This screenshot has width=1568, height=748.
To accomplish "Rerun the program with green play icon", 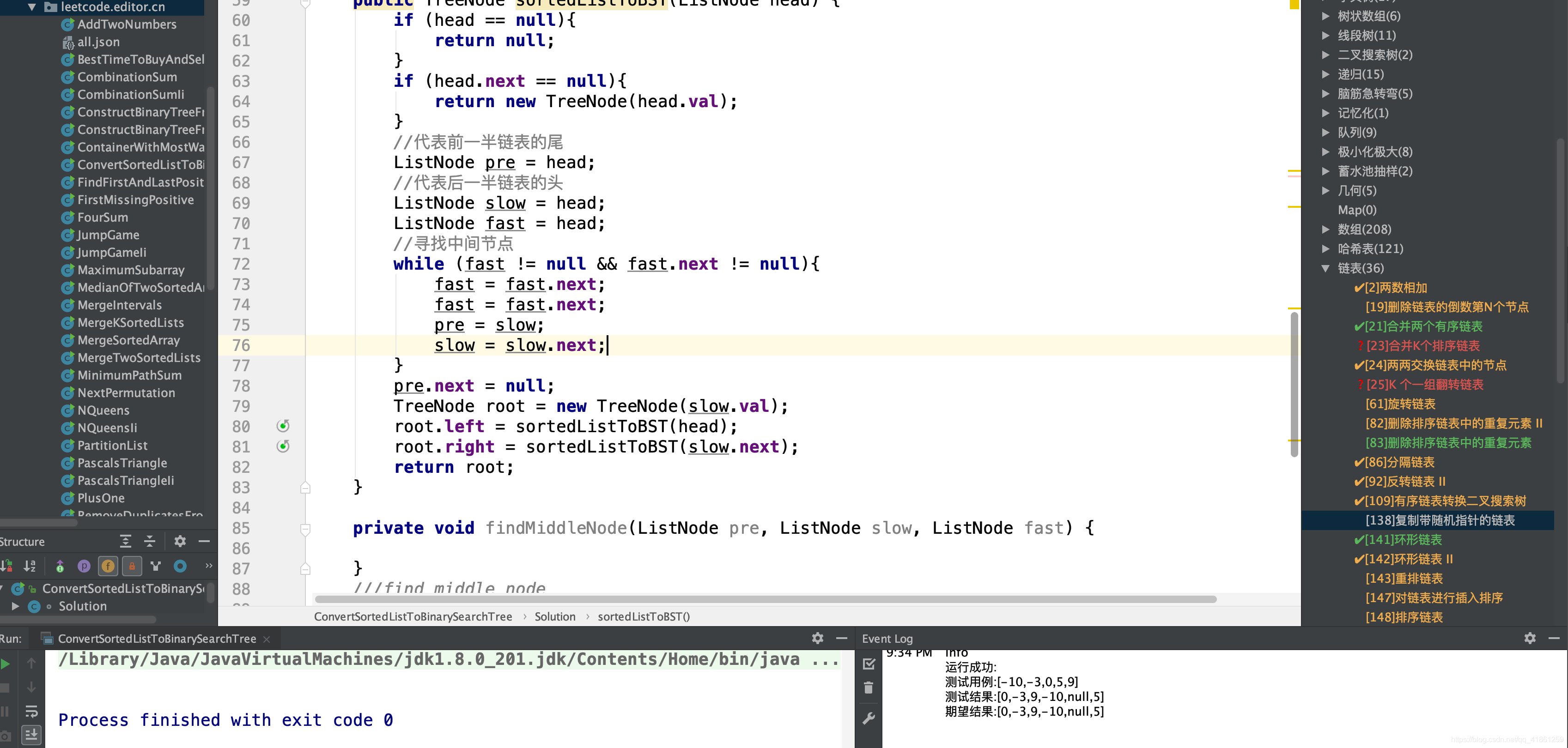I will tap(6, 664).
